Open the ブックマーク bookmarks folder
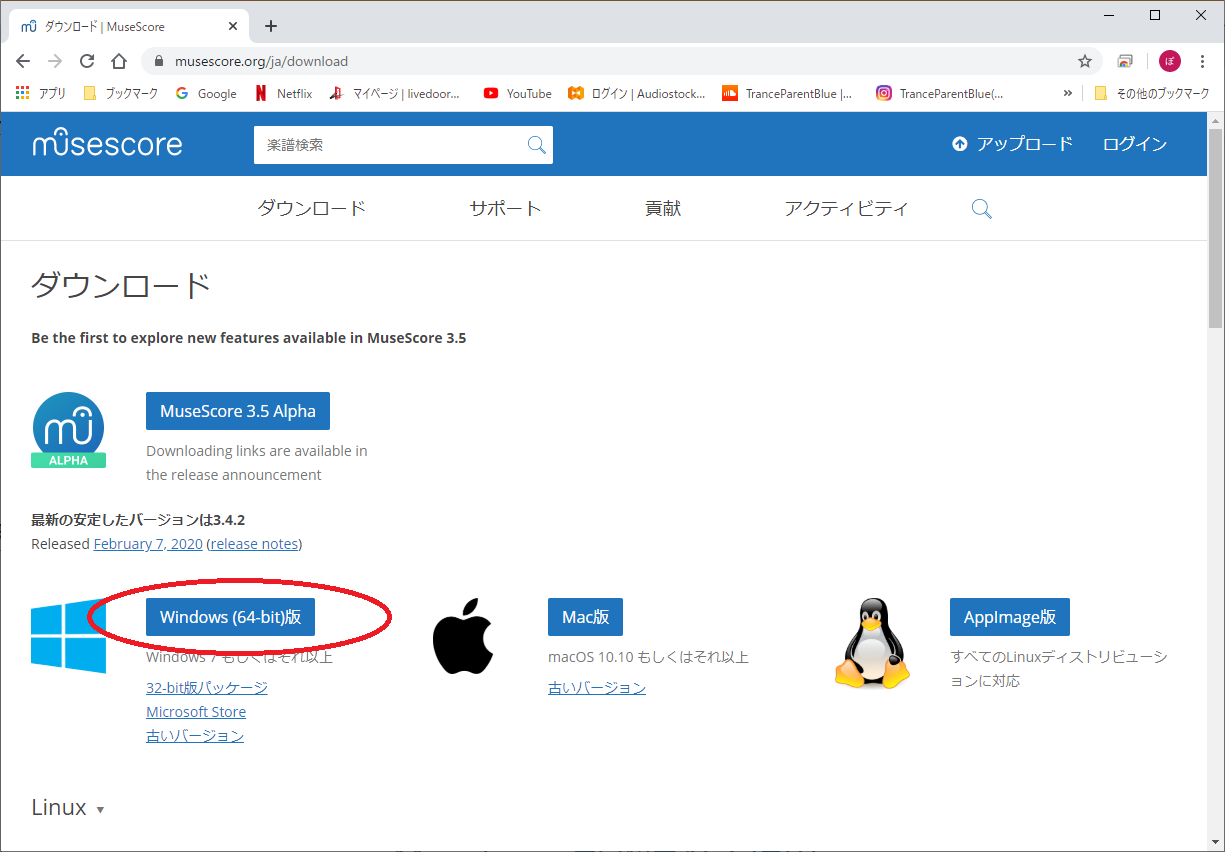The height and width of the screenshot is (852, 1225). coord(120,93)
